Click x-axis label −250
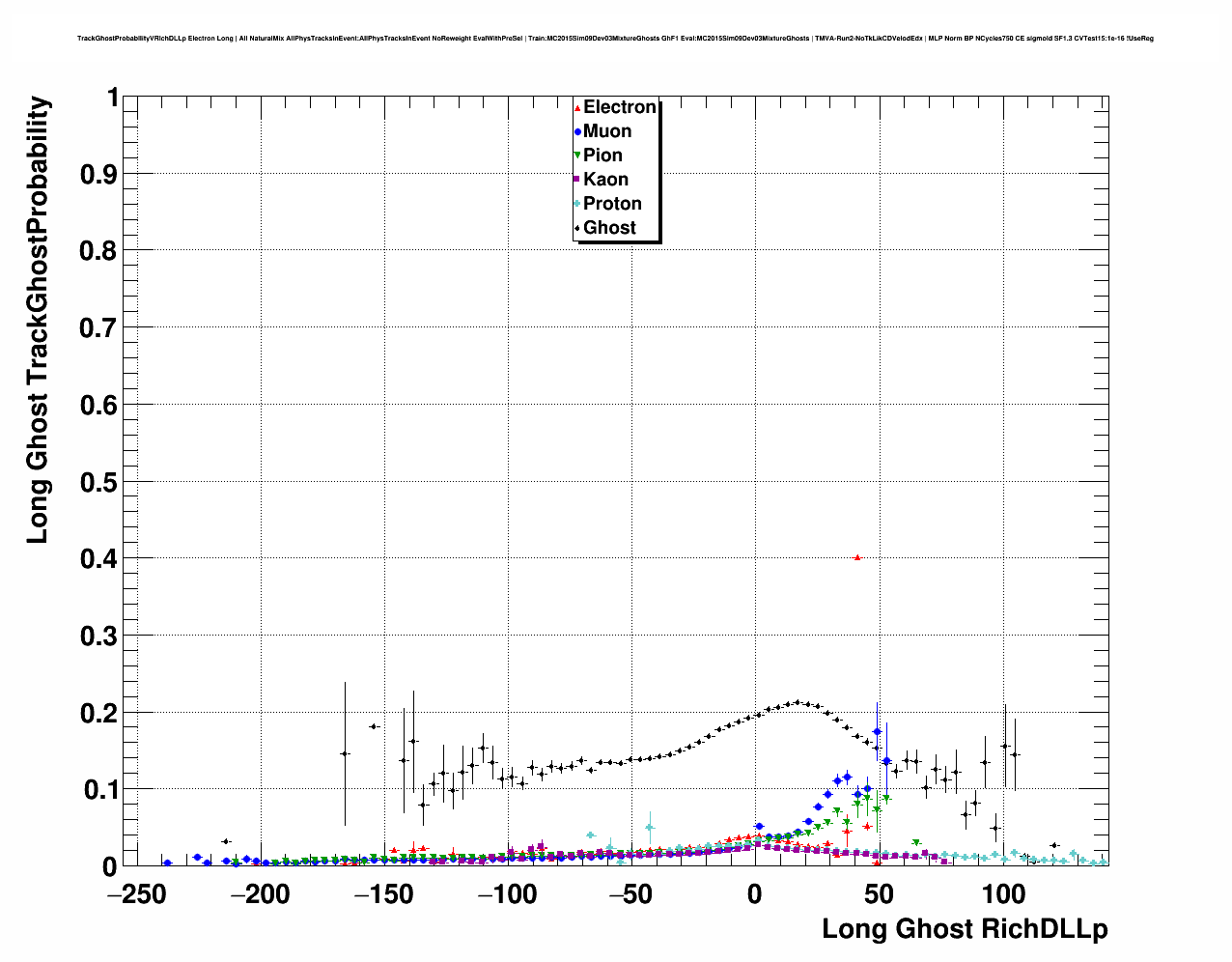The width and height of the screenshot is (1232, 962). [136, 894]
